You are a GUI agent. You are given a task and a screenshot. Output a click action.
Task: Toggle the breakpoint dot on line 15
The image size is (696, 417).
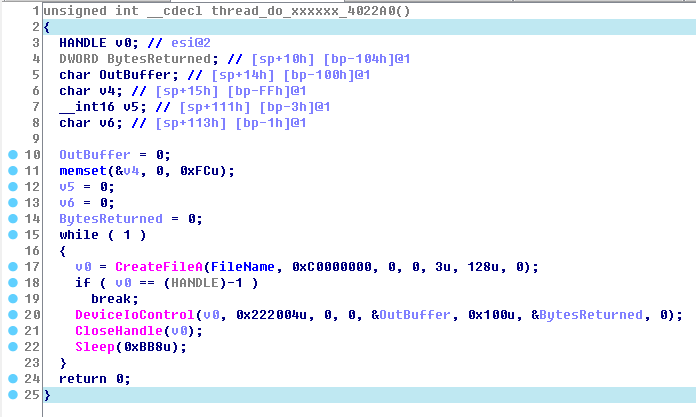click(13, 234)
